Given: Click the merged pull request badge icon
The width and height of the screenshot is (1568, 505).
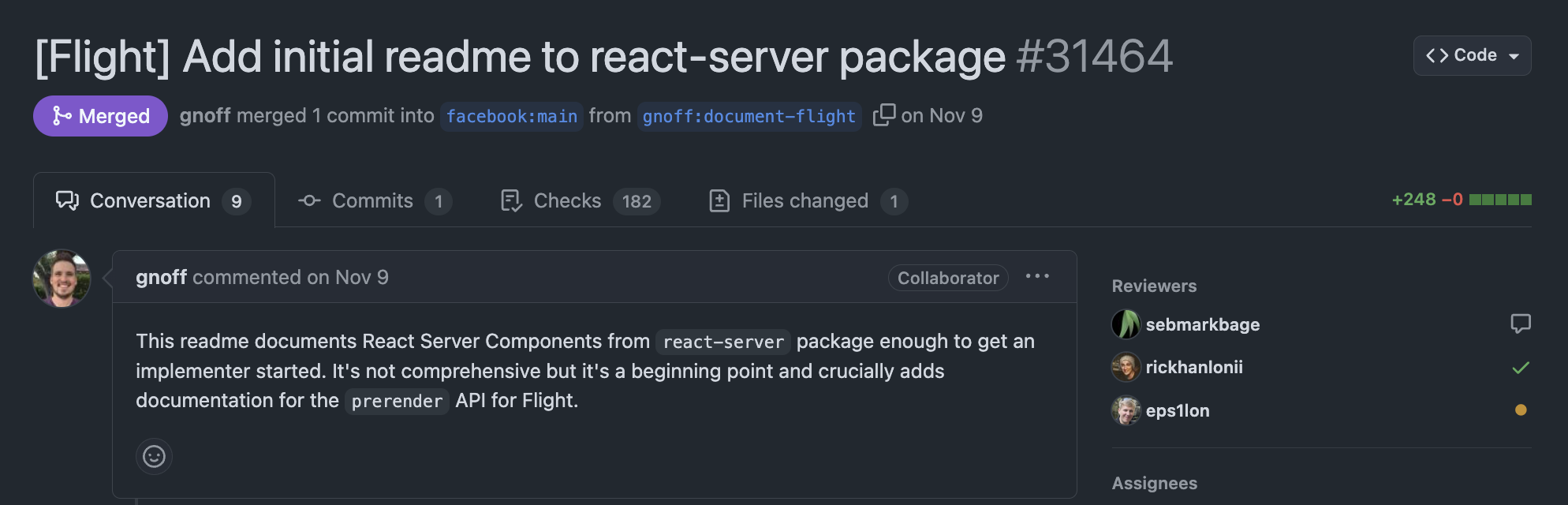Looking at the screenshot, I should [x=61, y=116].
